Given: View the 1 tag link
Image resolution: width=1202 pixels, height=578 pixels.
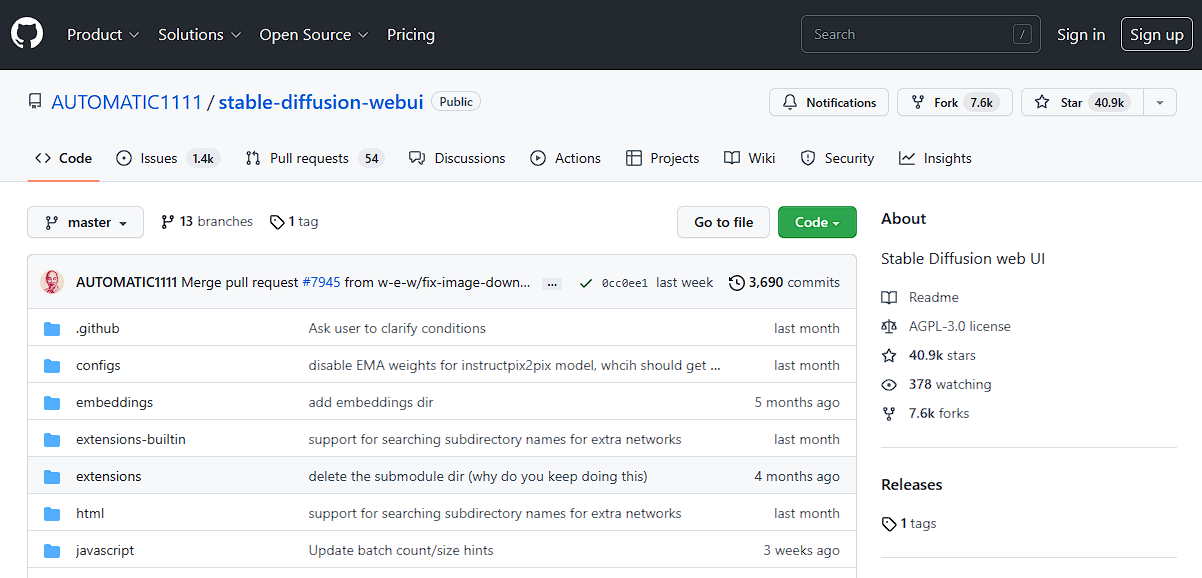Looking at the screenshot, I should point(294,222).
